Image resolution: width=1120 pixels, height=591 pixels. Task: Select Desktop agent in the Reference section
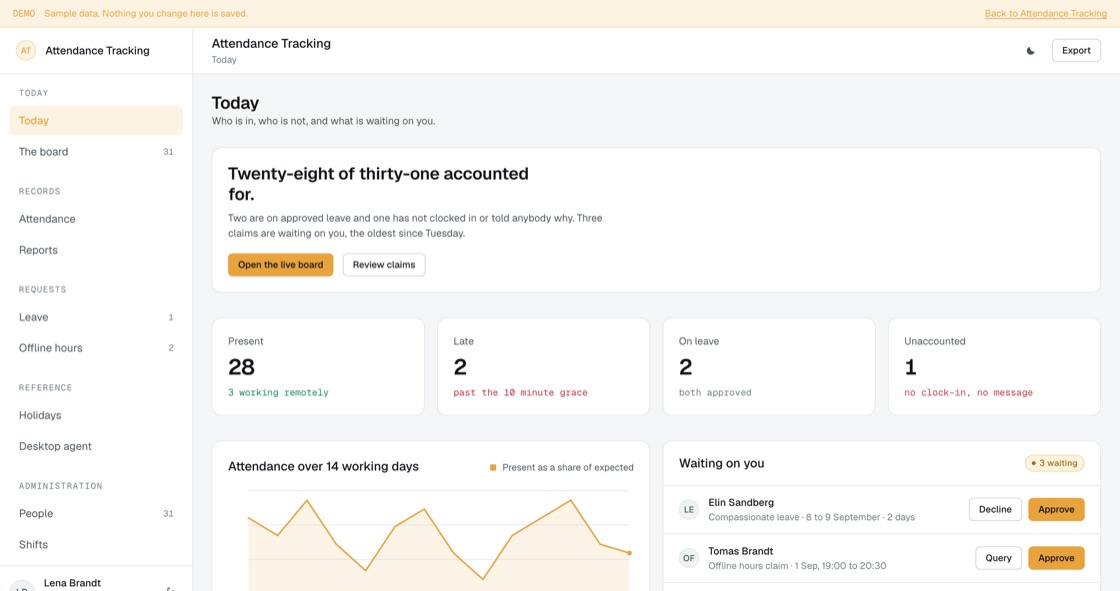(x=96, y=446)
